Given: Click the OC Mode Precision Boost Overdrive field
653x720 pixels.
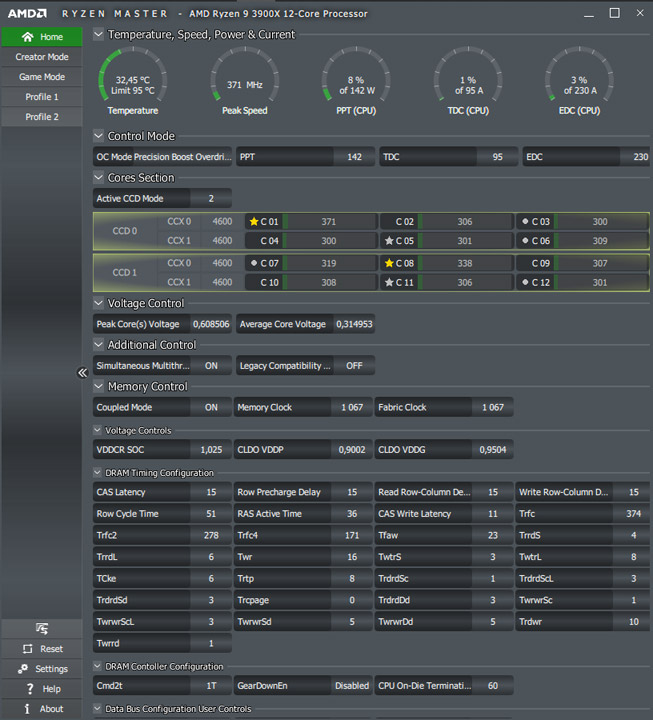Looking at the screenshot, I should [162, 157].
